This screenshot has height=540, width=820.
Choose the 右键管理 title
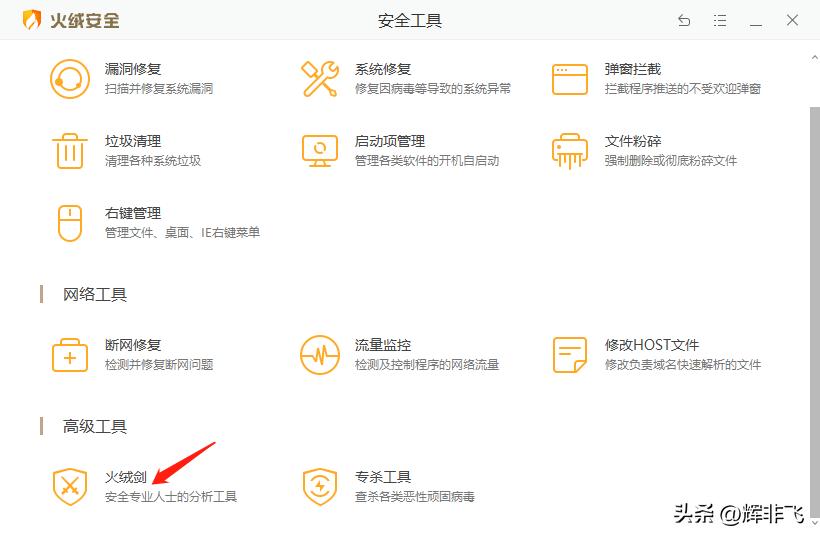click(133, 213)
